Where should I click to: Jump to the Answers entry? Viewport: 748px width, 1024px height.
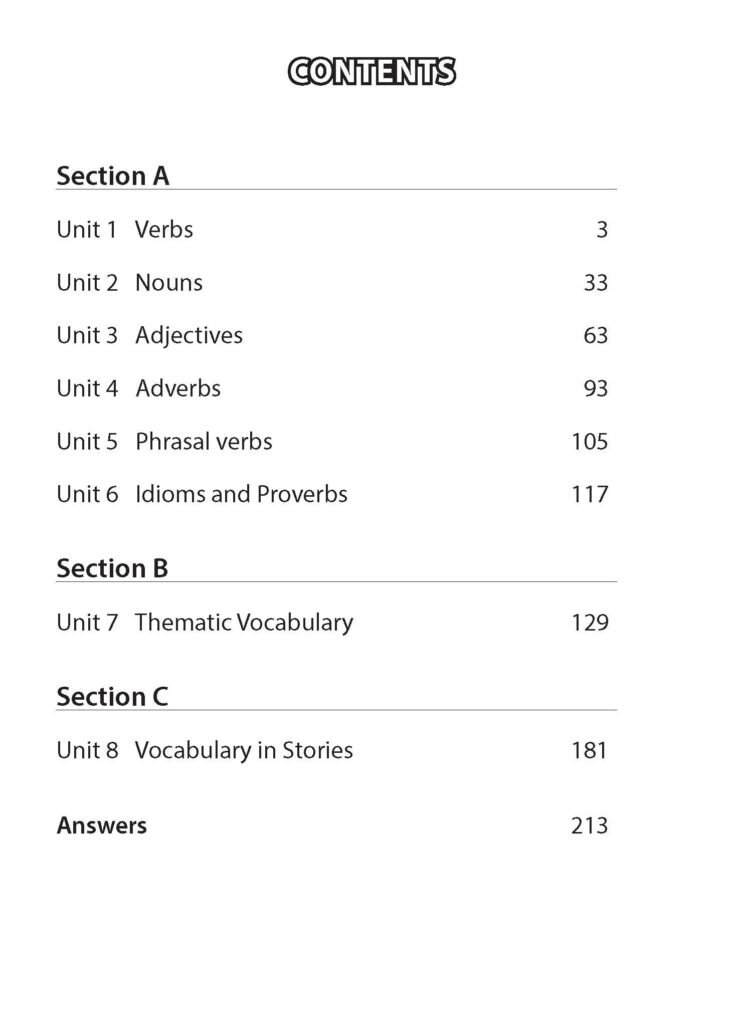[x=102, y=826]
